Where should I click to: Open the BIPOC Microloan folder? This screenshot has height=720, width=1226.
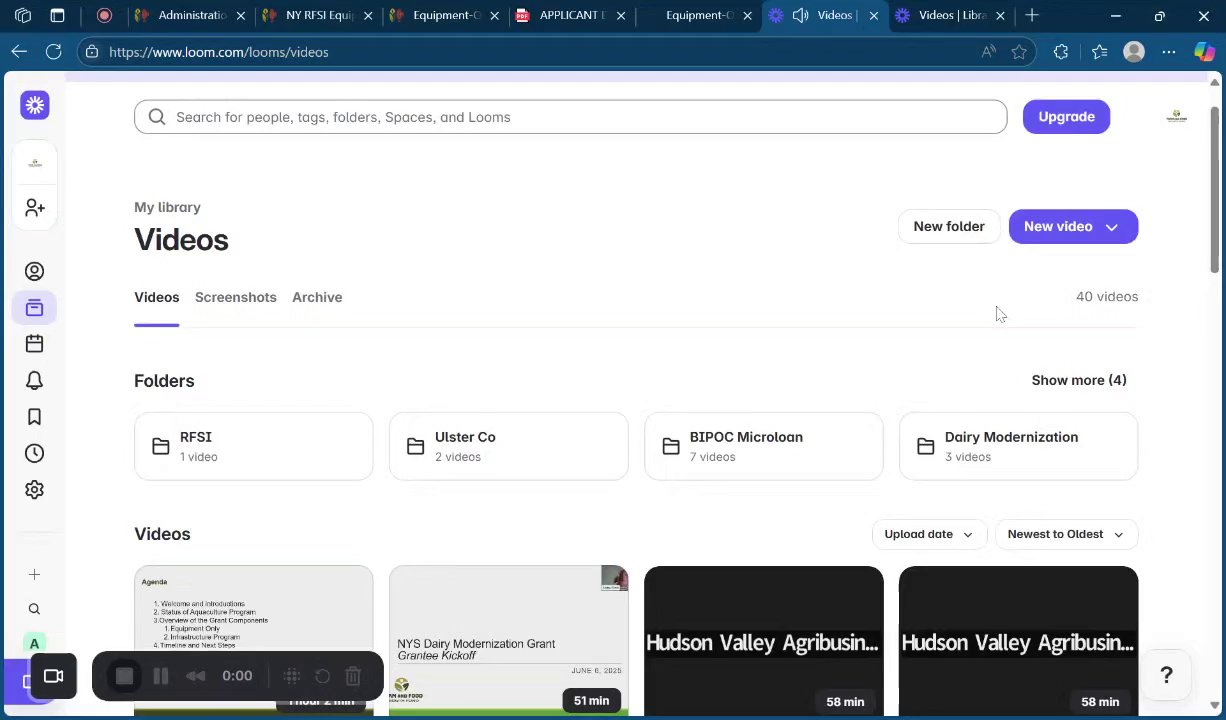[764, 447]
